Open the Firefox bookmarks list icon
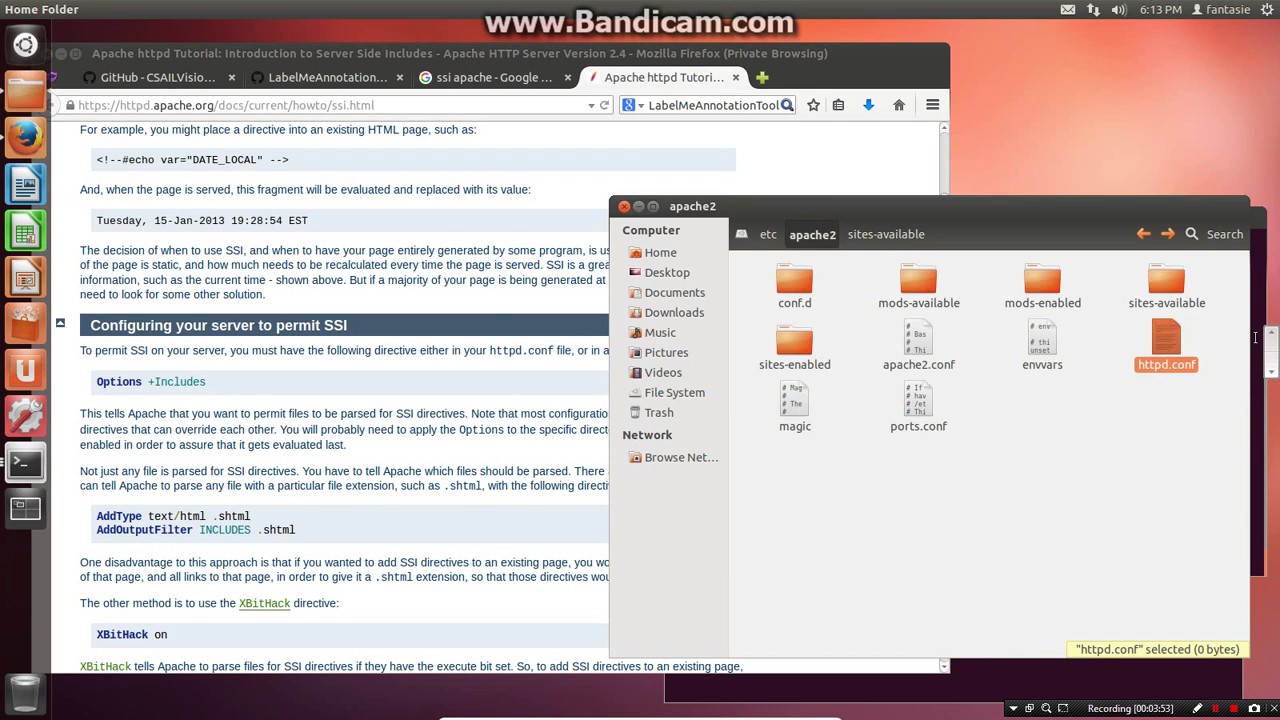 838,105
